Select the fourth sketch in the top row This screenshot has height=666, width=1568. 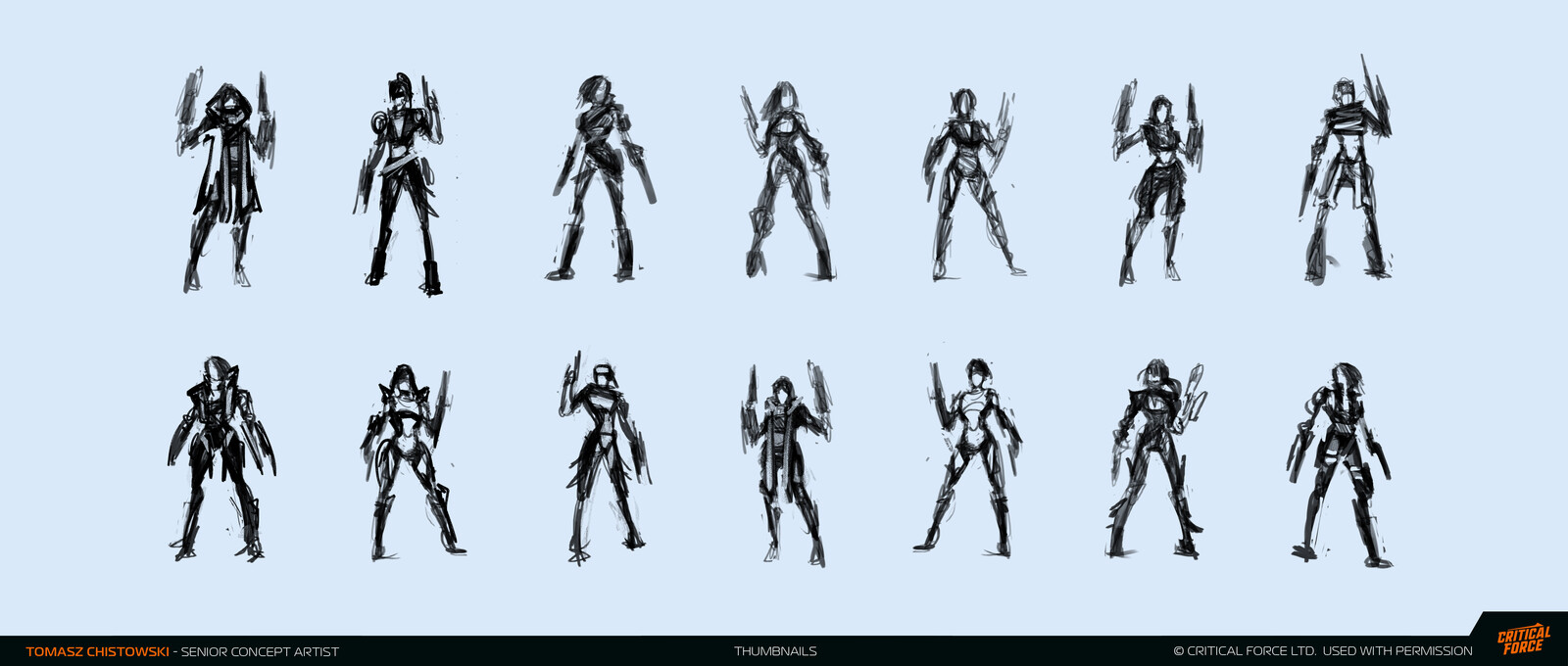[787, 181]
